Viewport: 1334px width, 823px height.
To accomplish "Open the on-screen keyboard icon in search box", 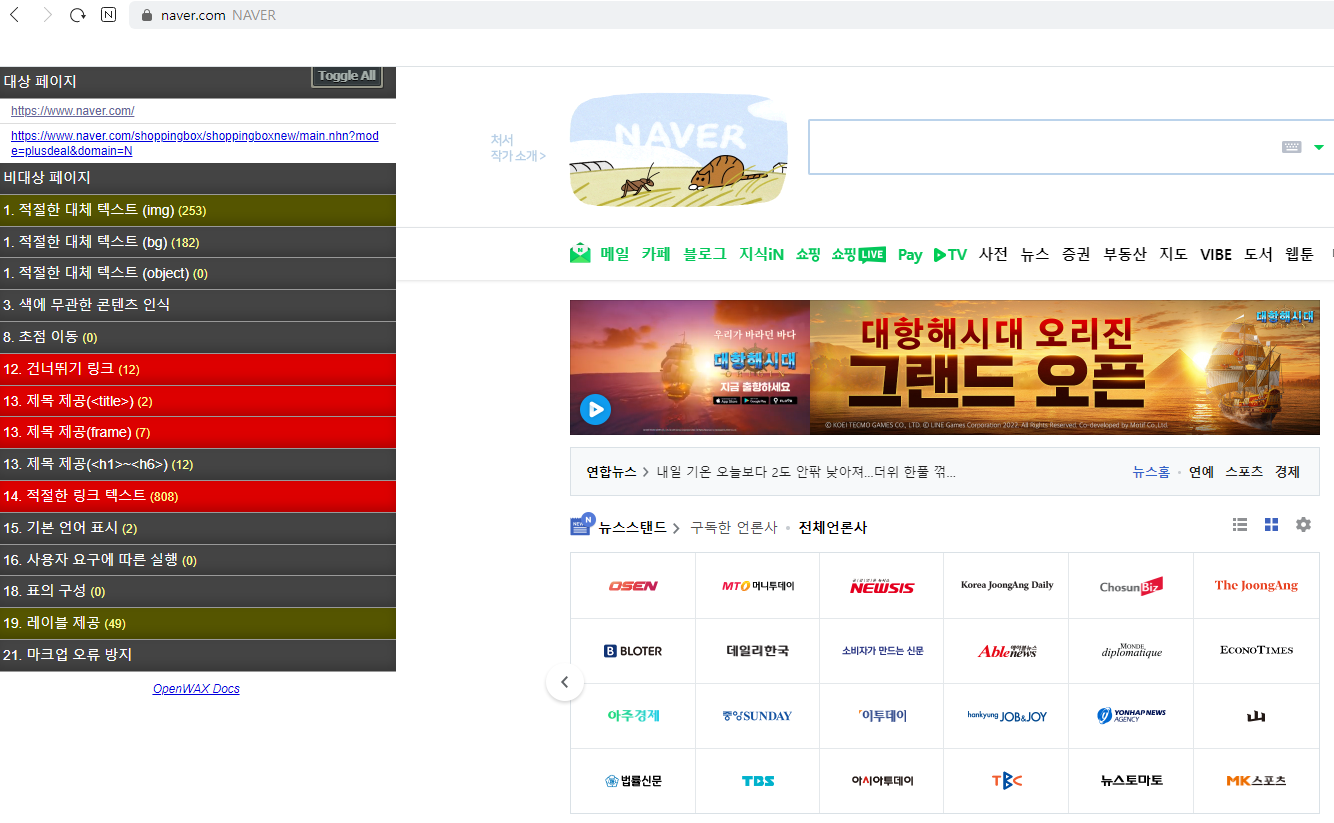I will (1292, 147).
